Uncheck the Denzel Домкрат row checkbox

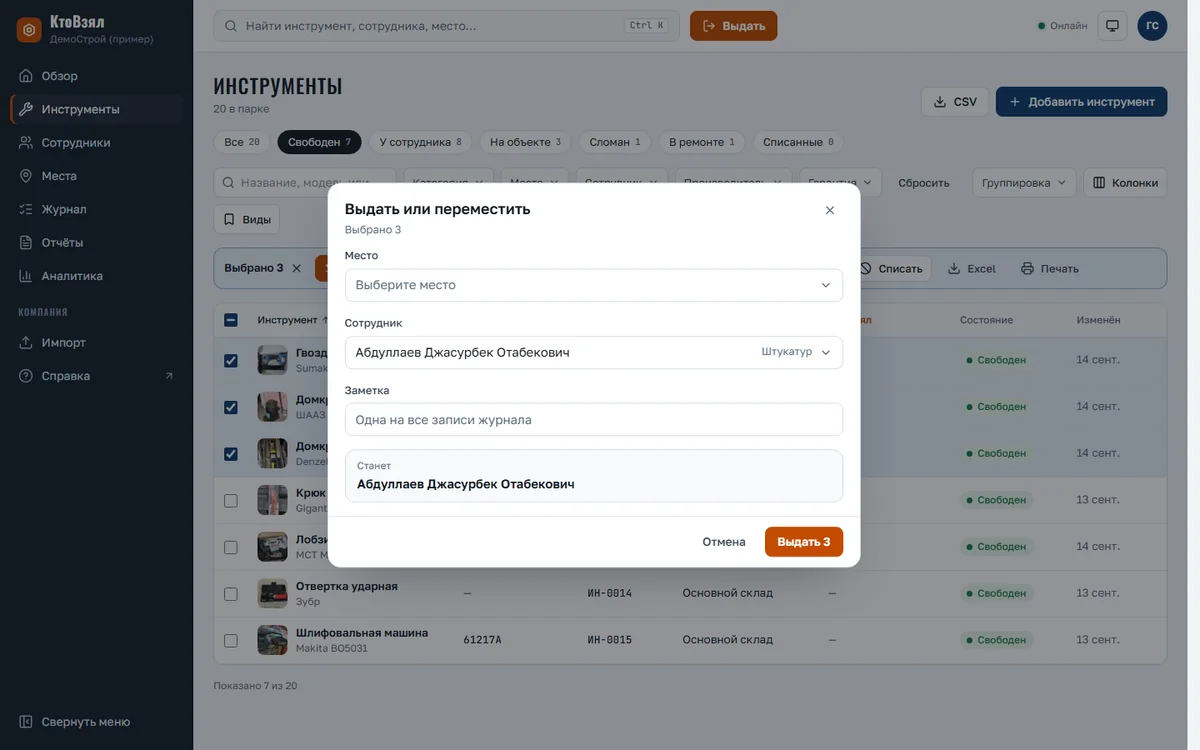[231, 453]
